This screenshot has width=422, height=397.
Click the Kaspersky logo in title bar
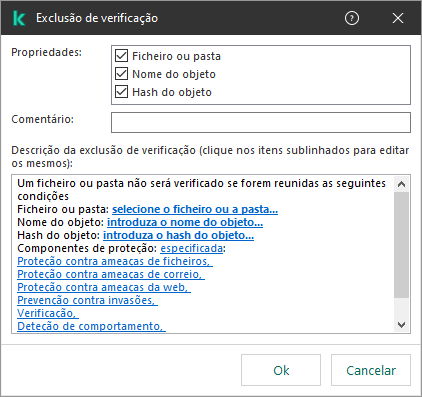coord(19,18)
